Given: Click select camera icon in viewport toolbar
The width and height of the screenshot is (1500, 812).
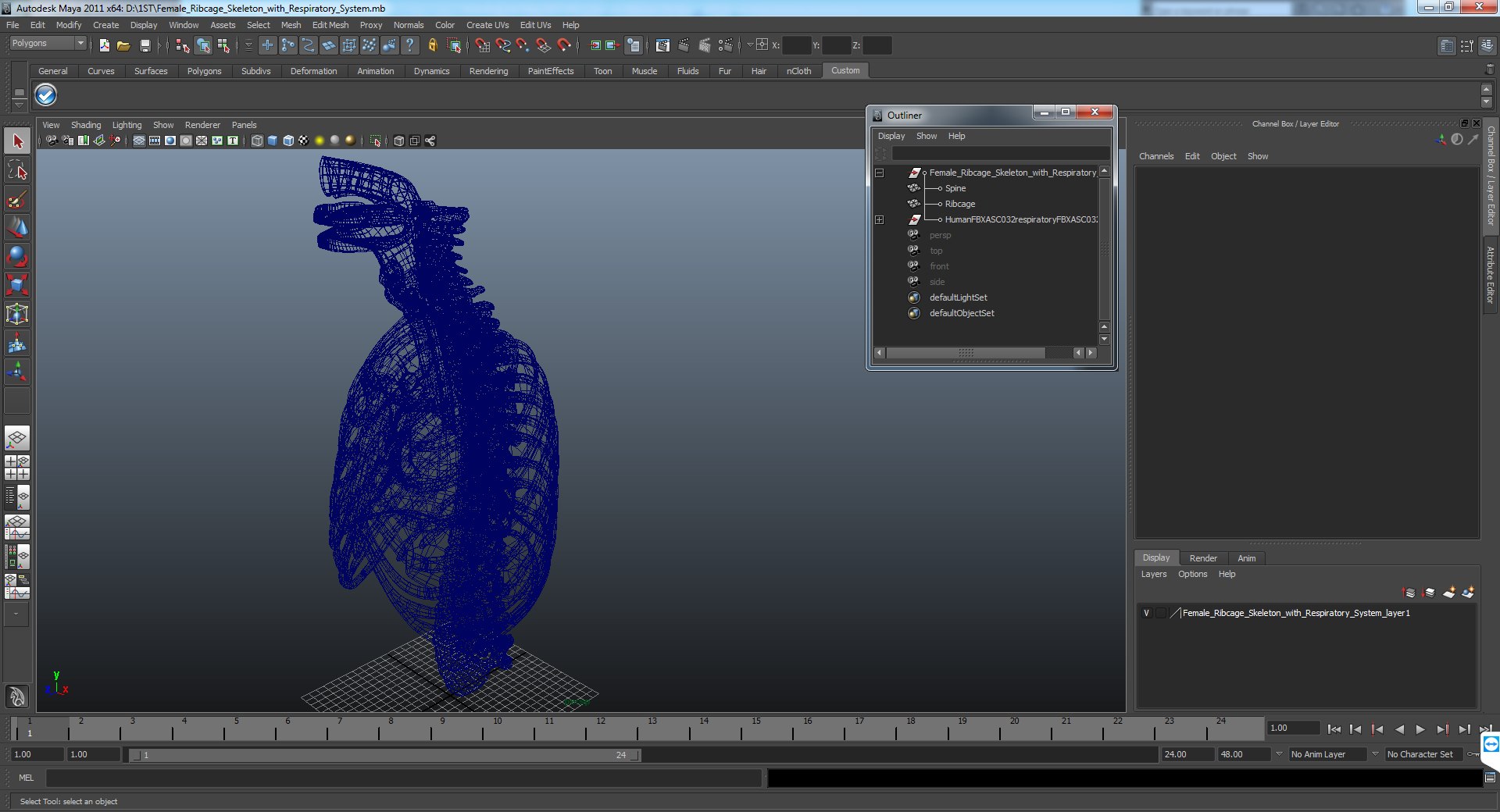Looking at the screenshot, I should 52,141.
